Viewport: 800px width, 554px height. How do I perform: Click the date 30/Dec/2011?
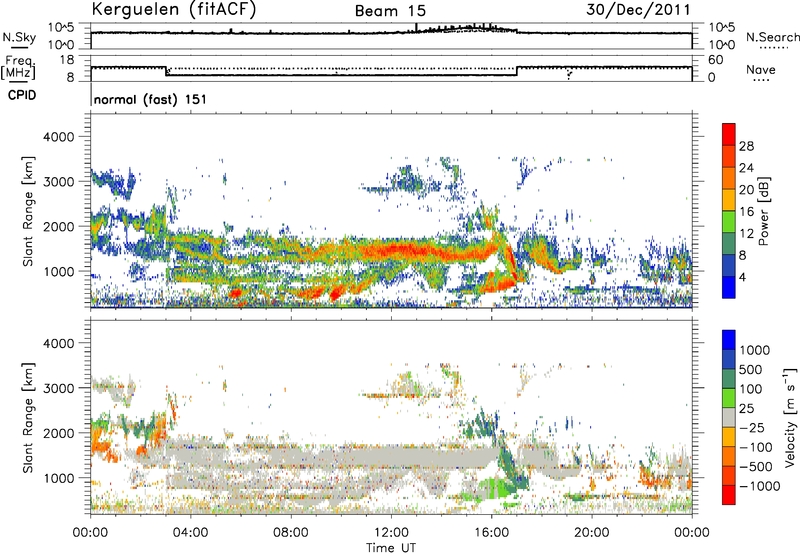click(638, 9)
